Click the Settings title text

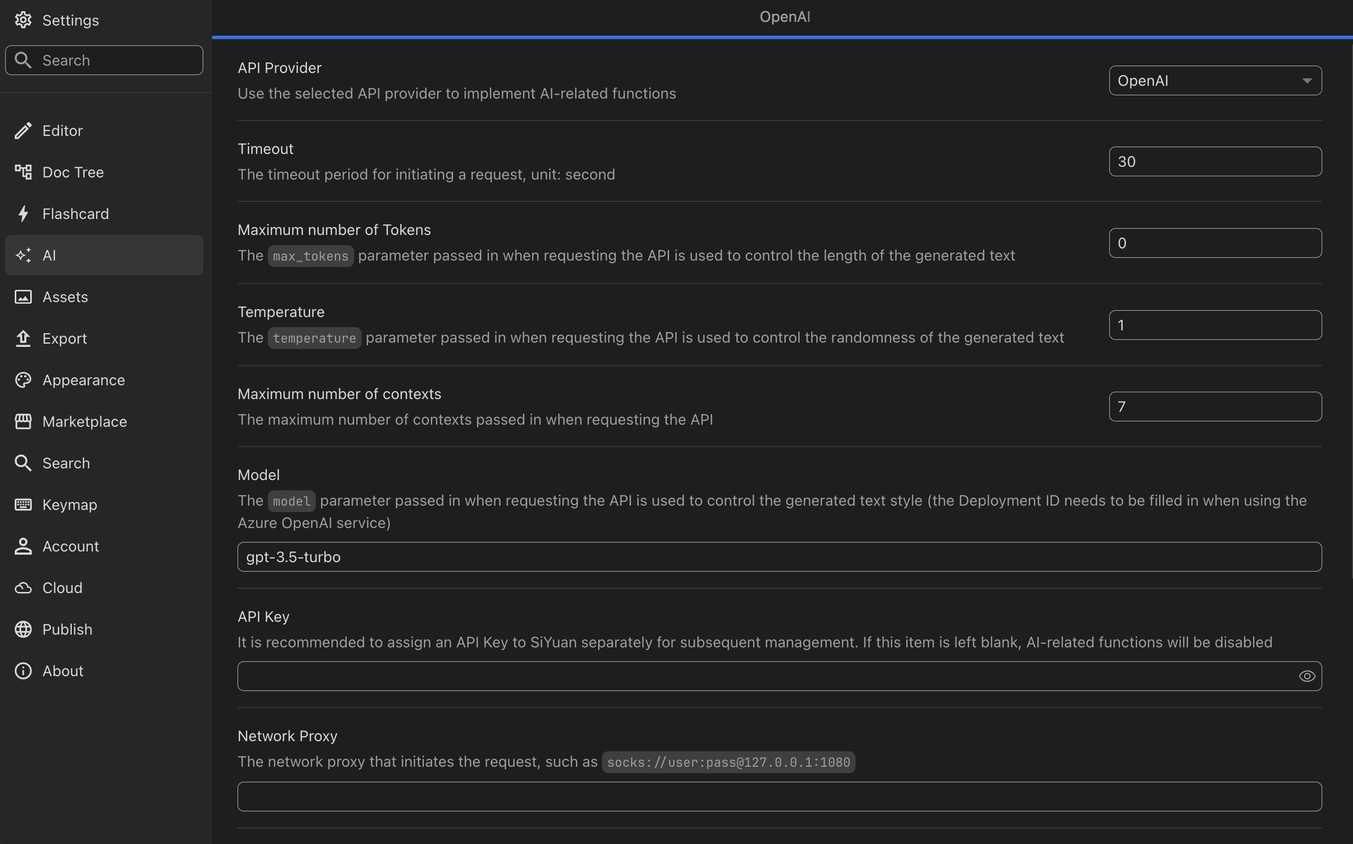coord(70,20)
